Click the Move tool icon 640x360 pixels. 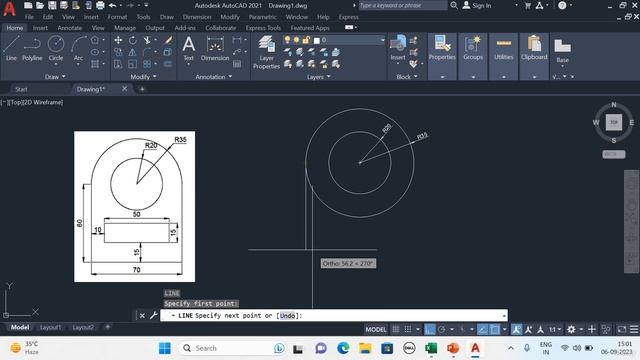(118, 40)
